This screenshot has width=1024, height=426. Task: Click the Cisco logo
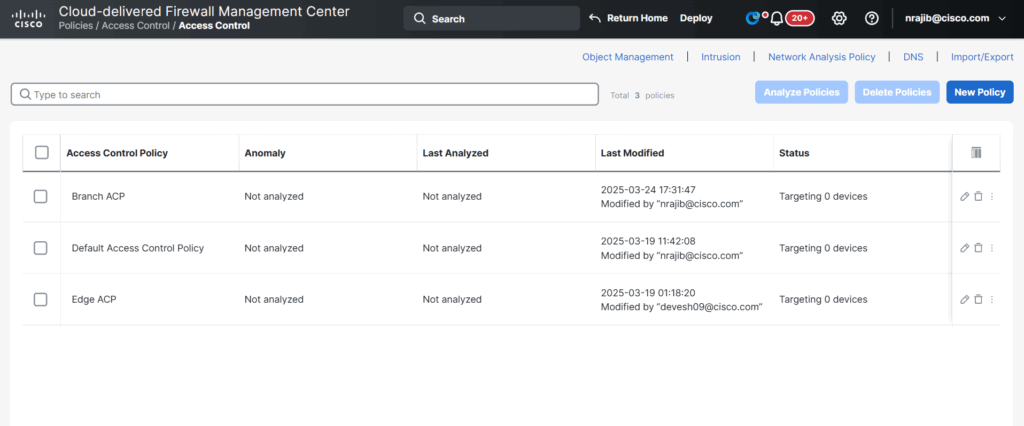tap(28, 18)
